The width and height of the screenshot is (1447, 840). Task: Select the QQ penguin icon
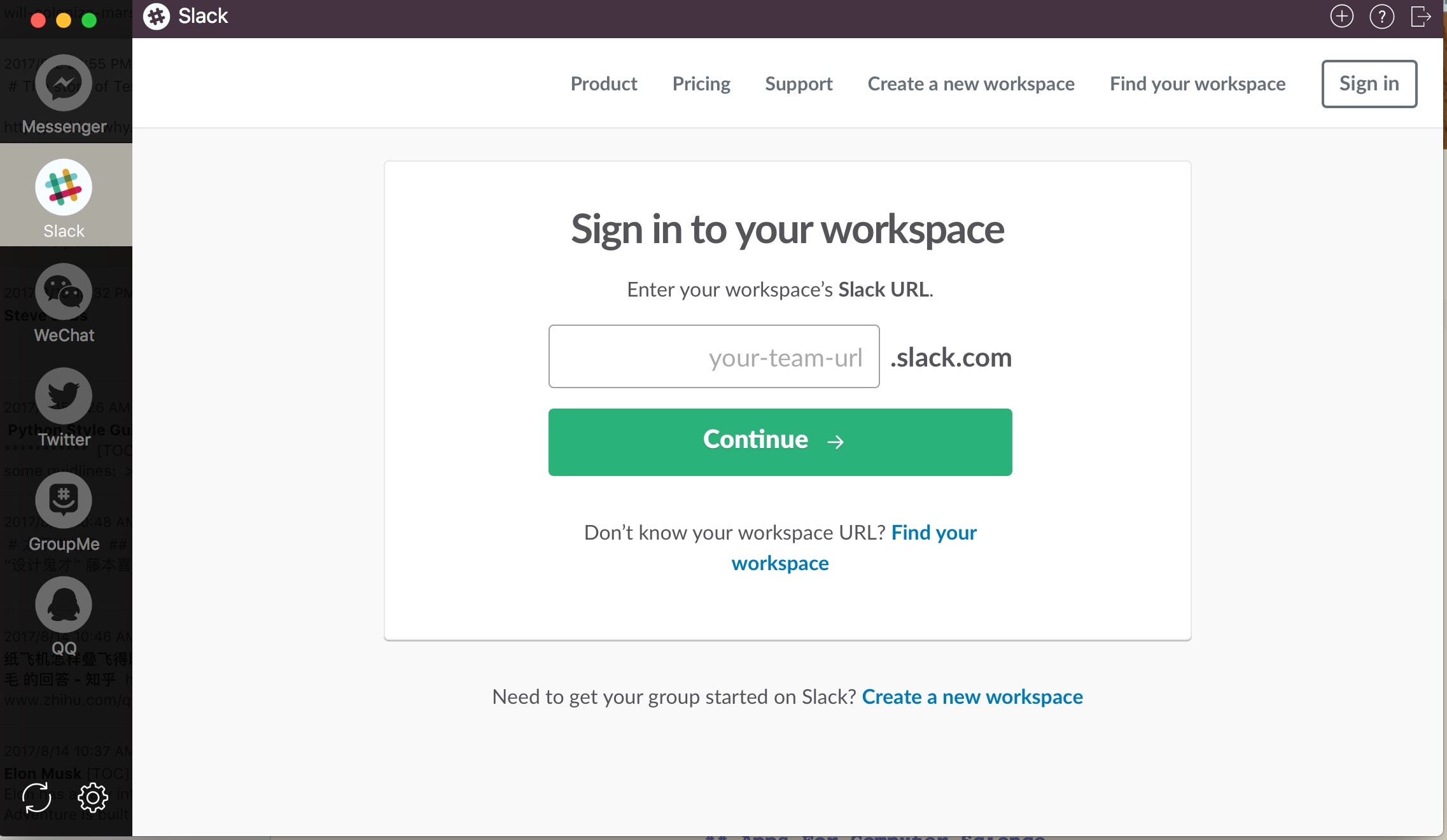point(64,605)
